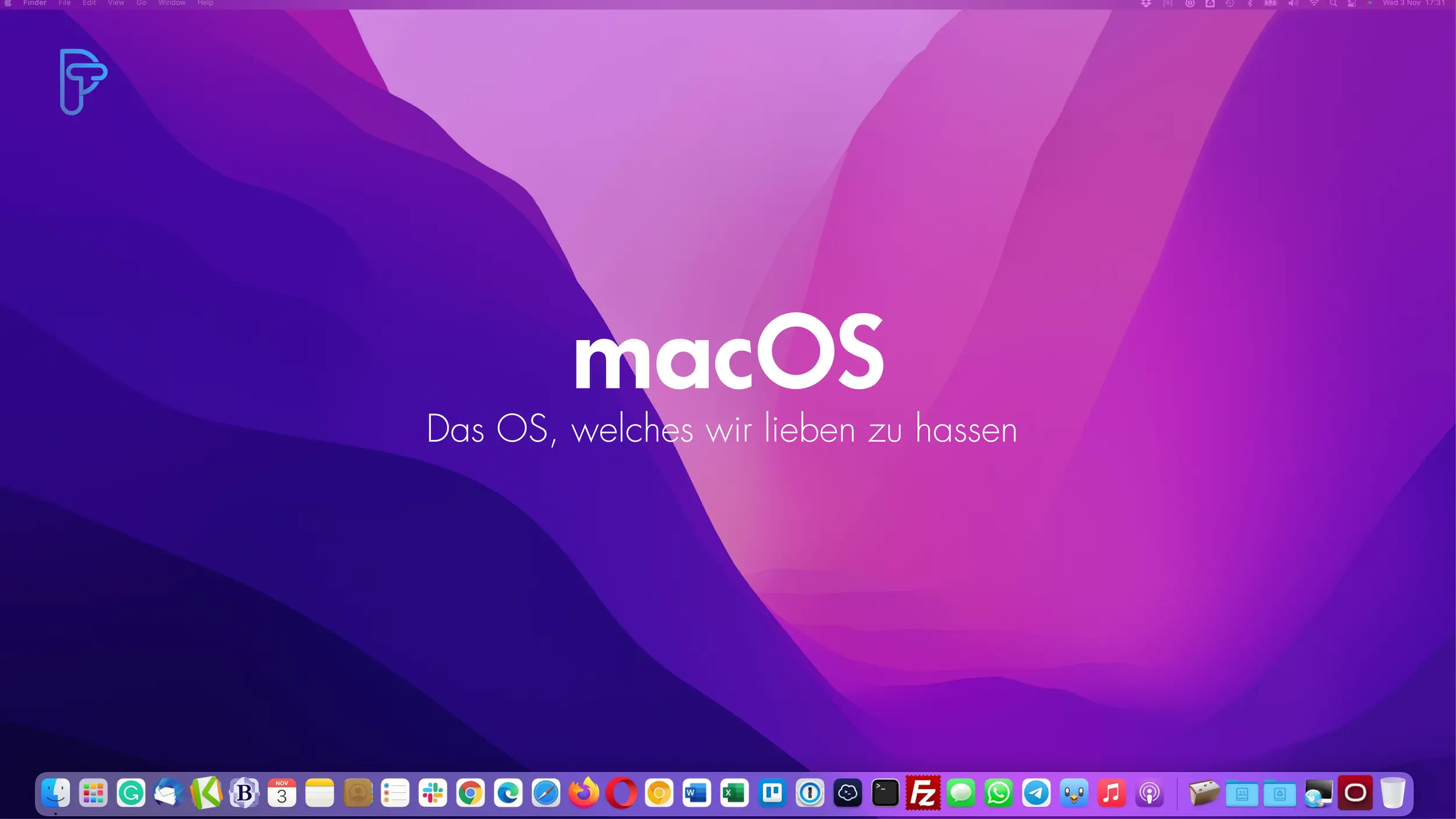Launch Microsoft Edge
Image resolution: width=1456 pixels, height=819 pixels.
[508, 793]
